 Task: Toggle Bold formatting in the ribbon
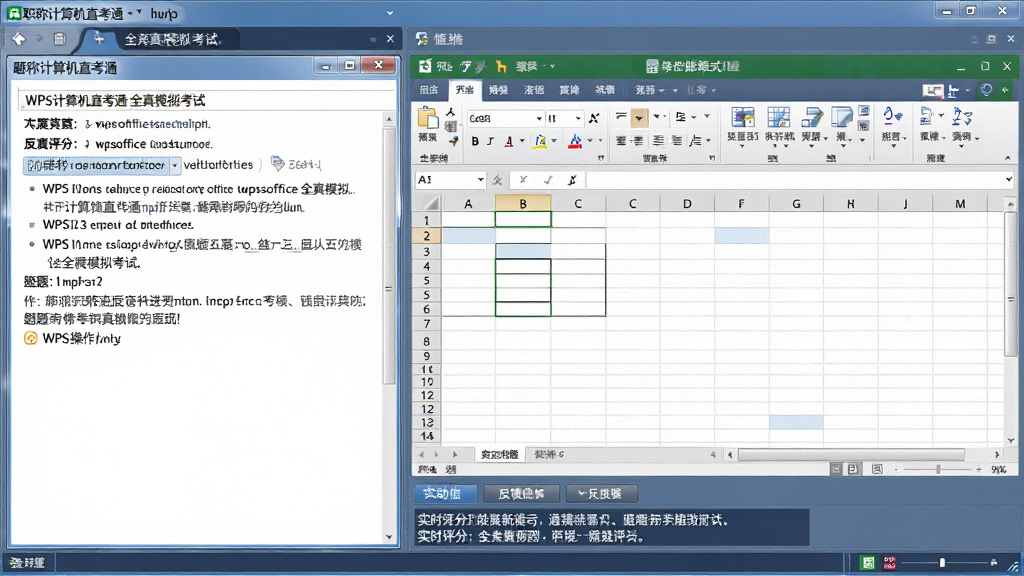coord(475,141)
